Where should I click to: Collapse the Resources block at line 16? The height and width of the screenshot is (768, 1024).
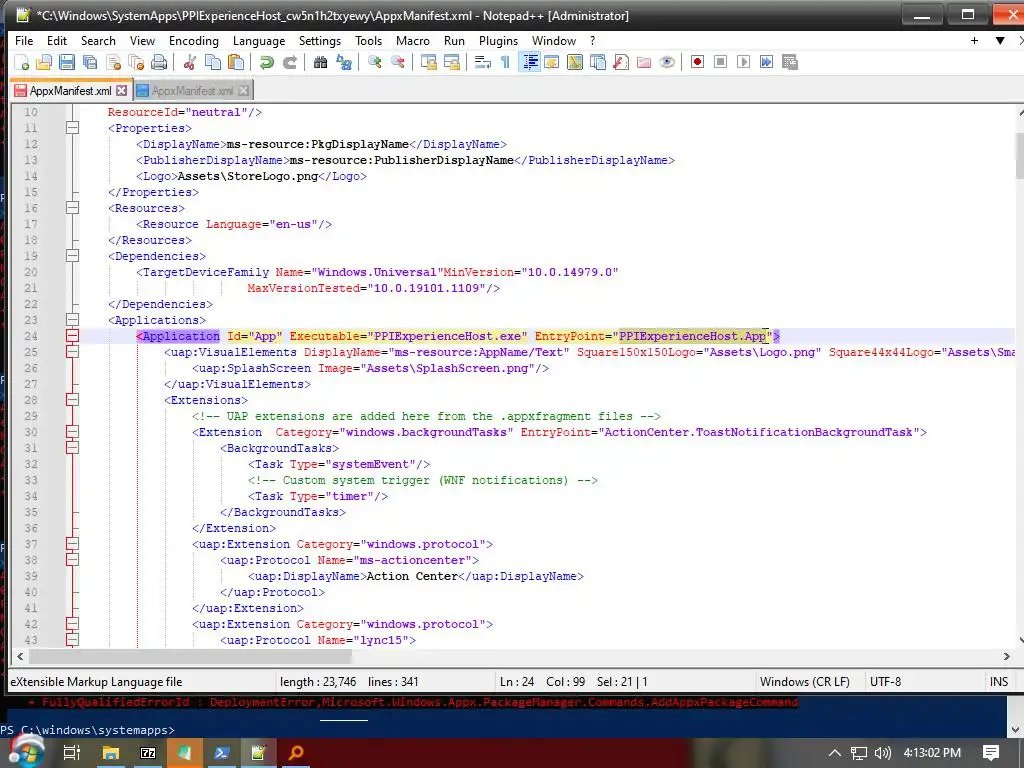click(72, 208)
